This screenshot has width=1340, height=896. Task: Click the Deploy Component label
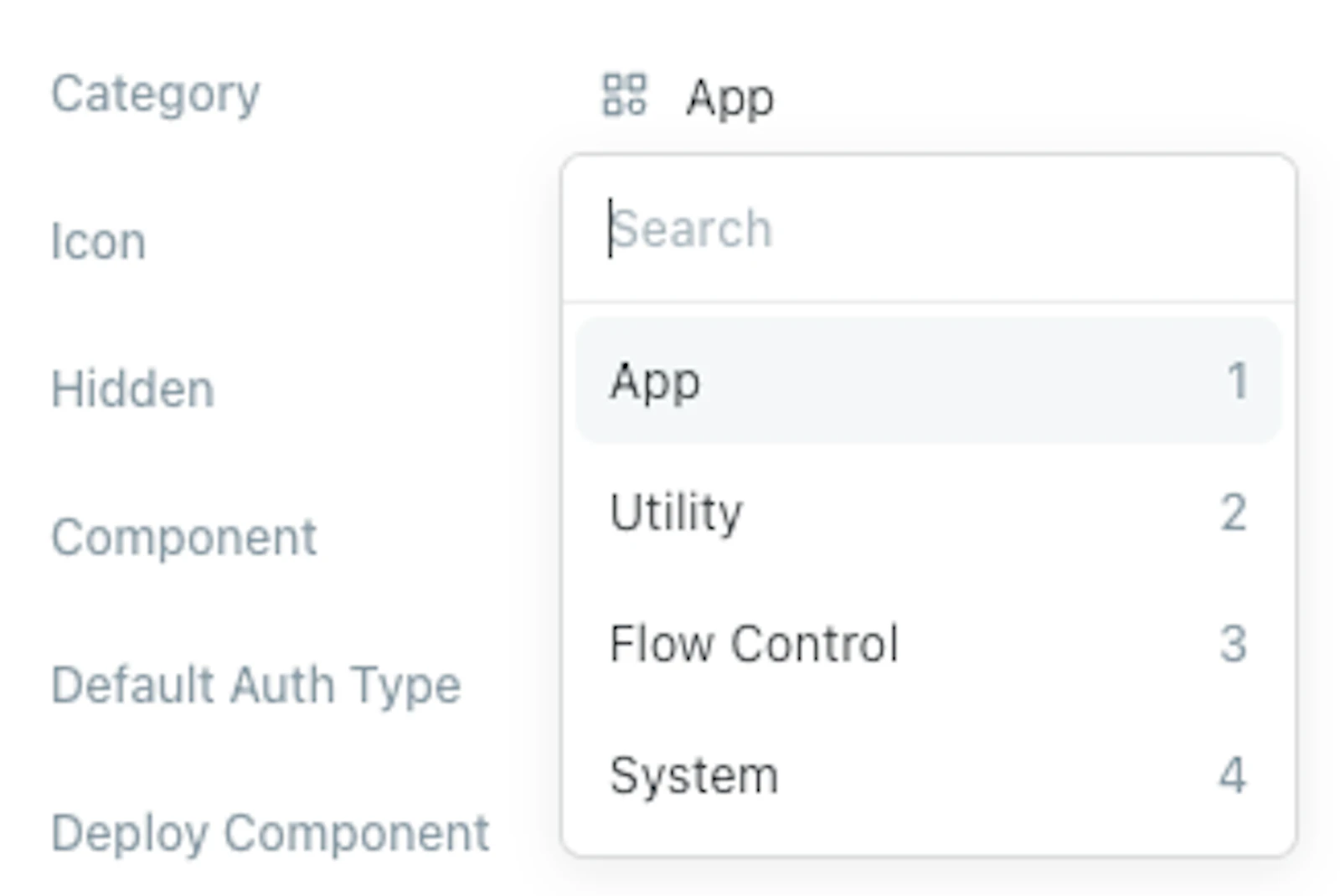[271, 833]
